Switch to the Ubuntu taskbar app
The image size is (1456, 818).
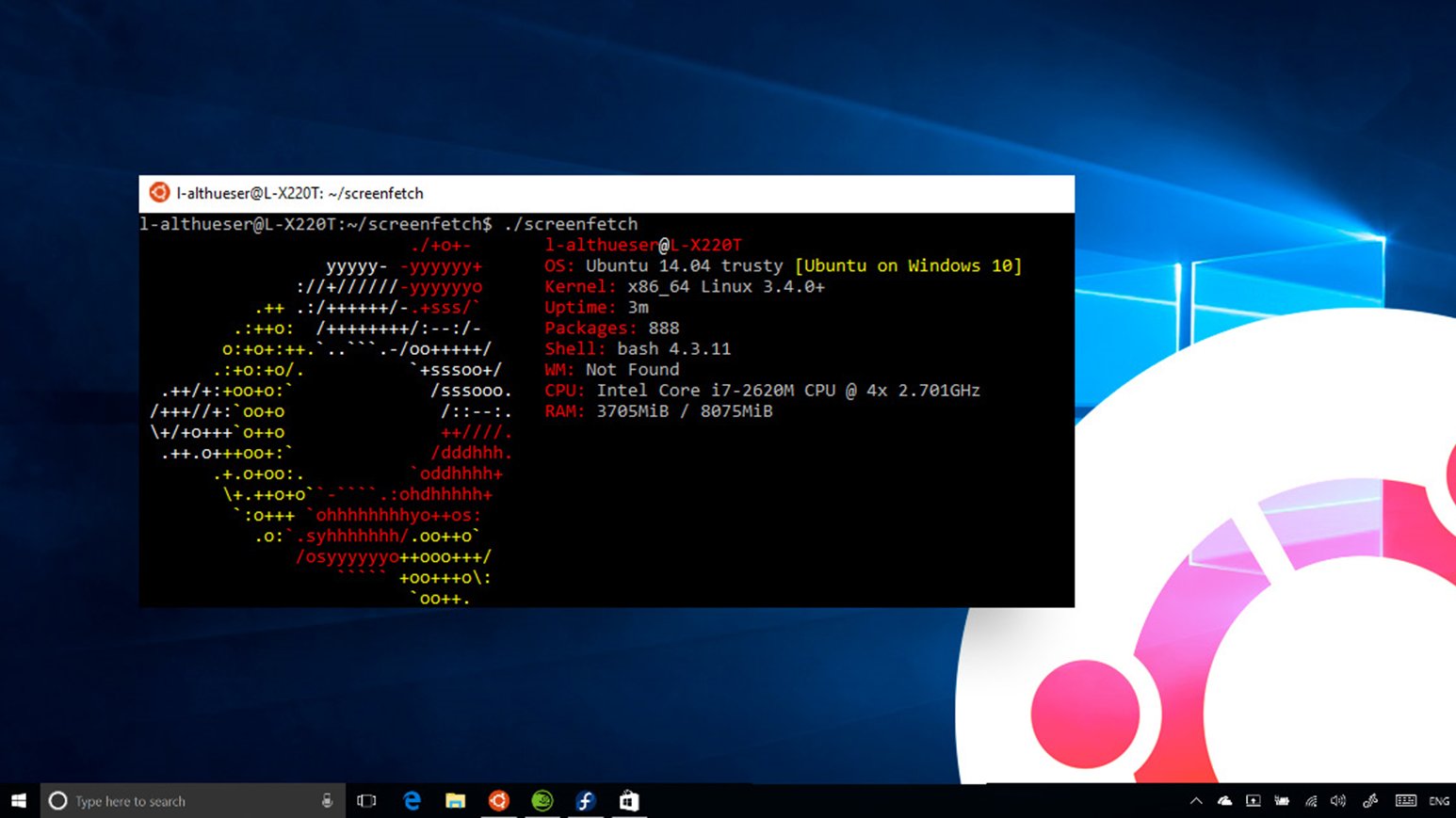499,801
